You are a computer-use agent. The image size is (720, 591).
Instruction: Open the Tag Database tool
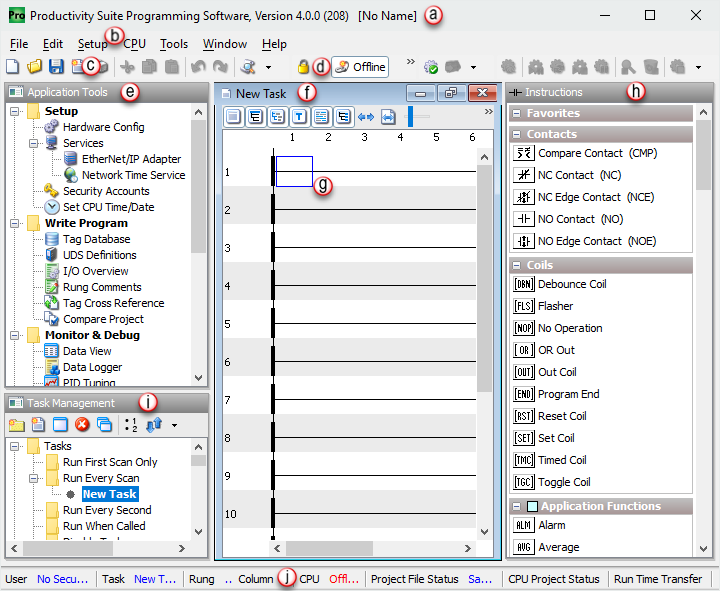[x=96, y=239]
